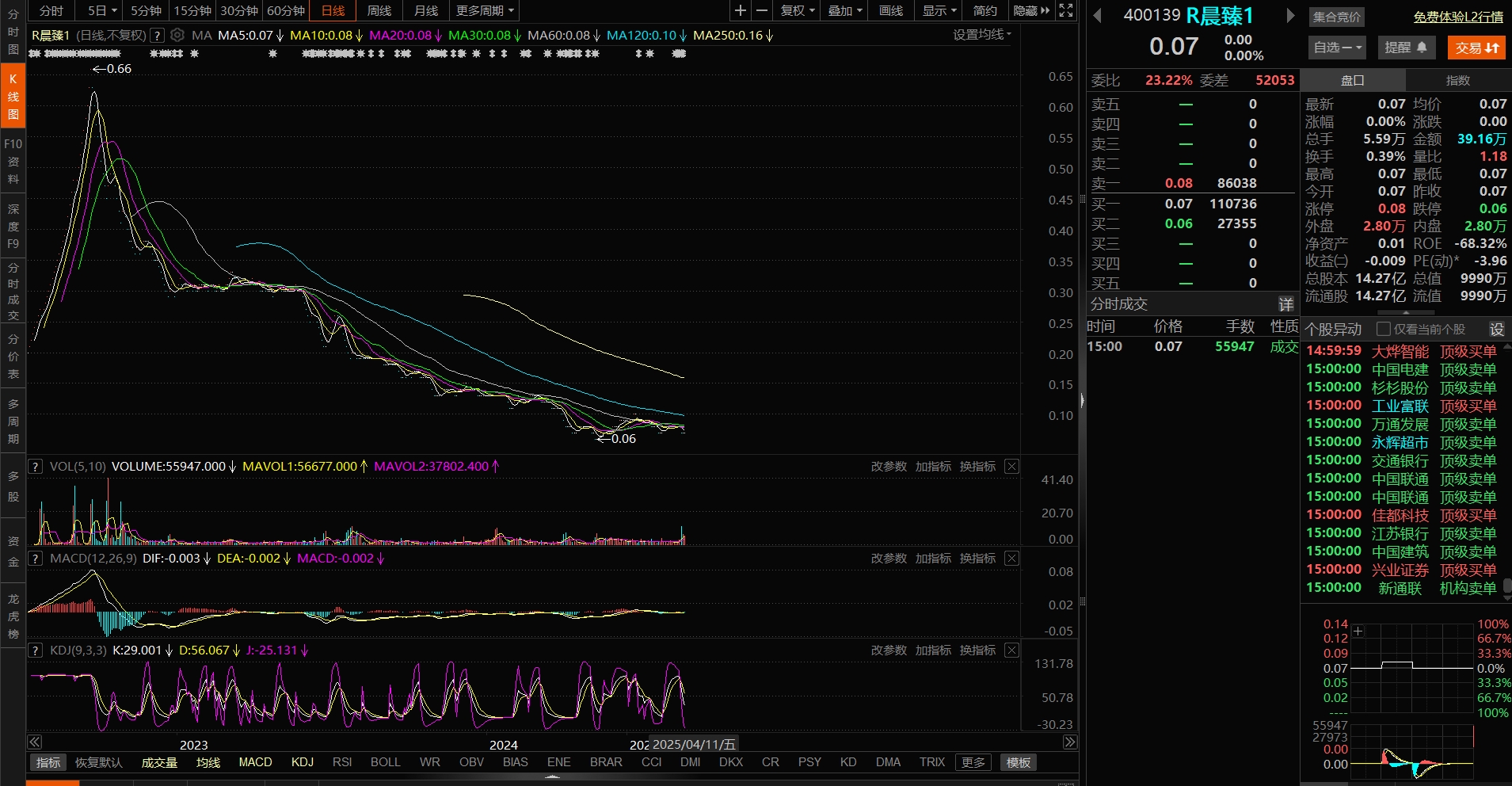Toggle KDJ indicator in bottom bar

coord(303,762)
